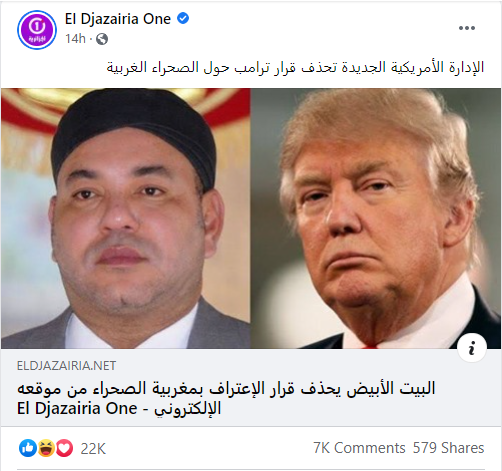Click photo of man with blond hair
502x471 pixels.
376,218
